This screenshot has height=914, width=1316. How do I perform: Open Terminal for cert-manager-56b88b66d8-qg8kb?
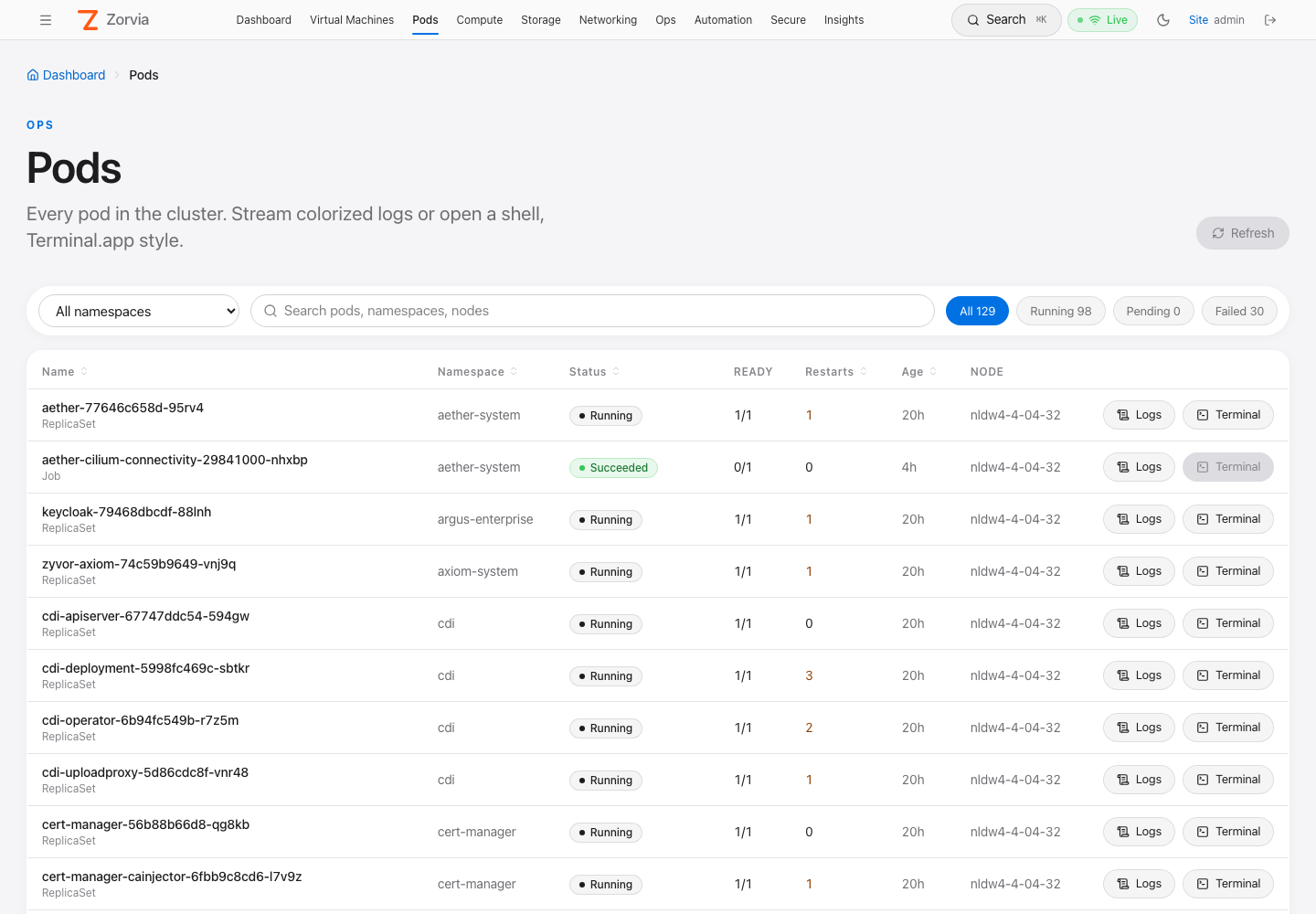tap(1228, 832)
